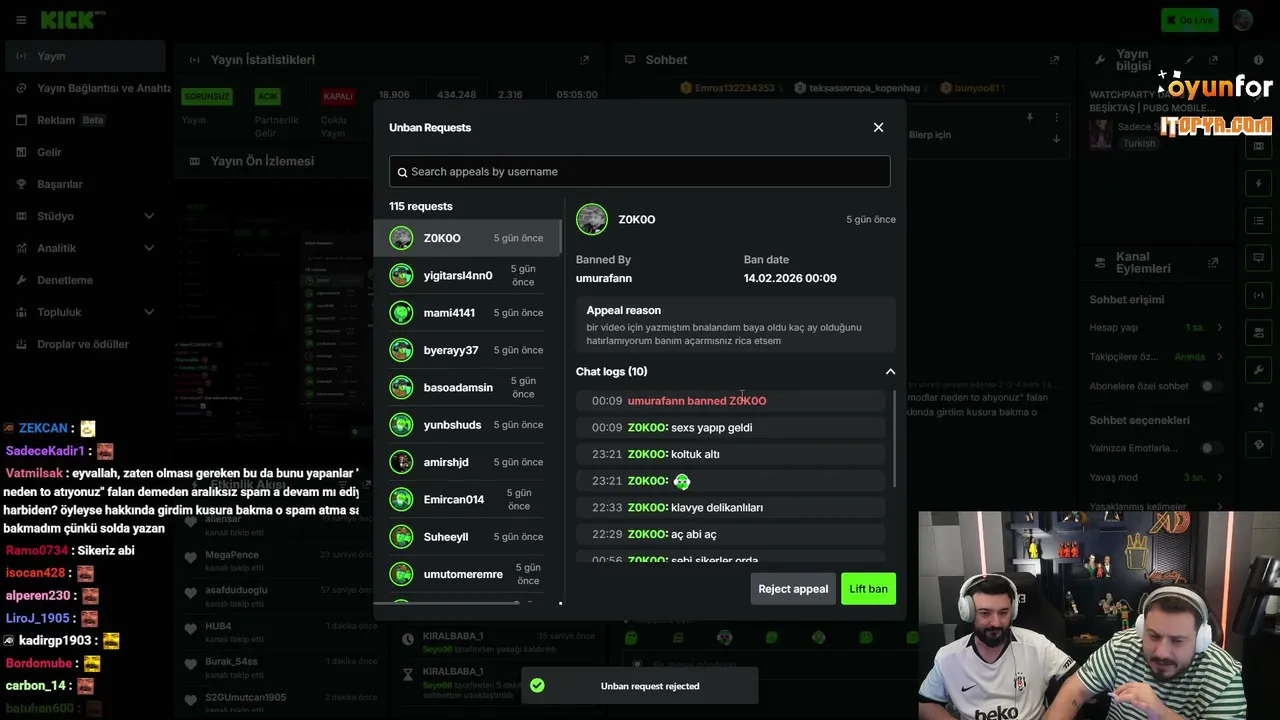Select the mami4141 unban request

pos(467,313)
